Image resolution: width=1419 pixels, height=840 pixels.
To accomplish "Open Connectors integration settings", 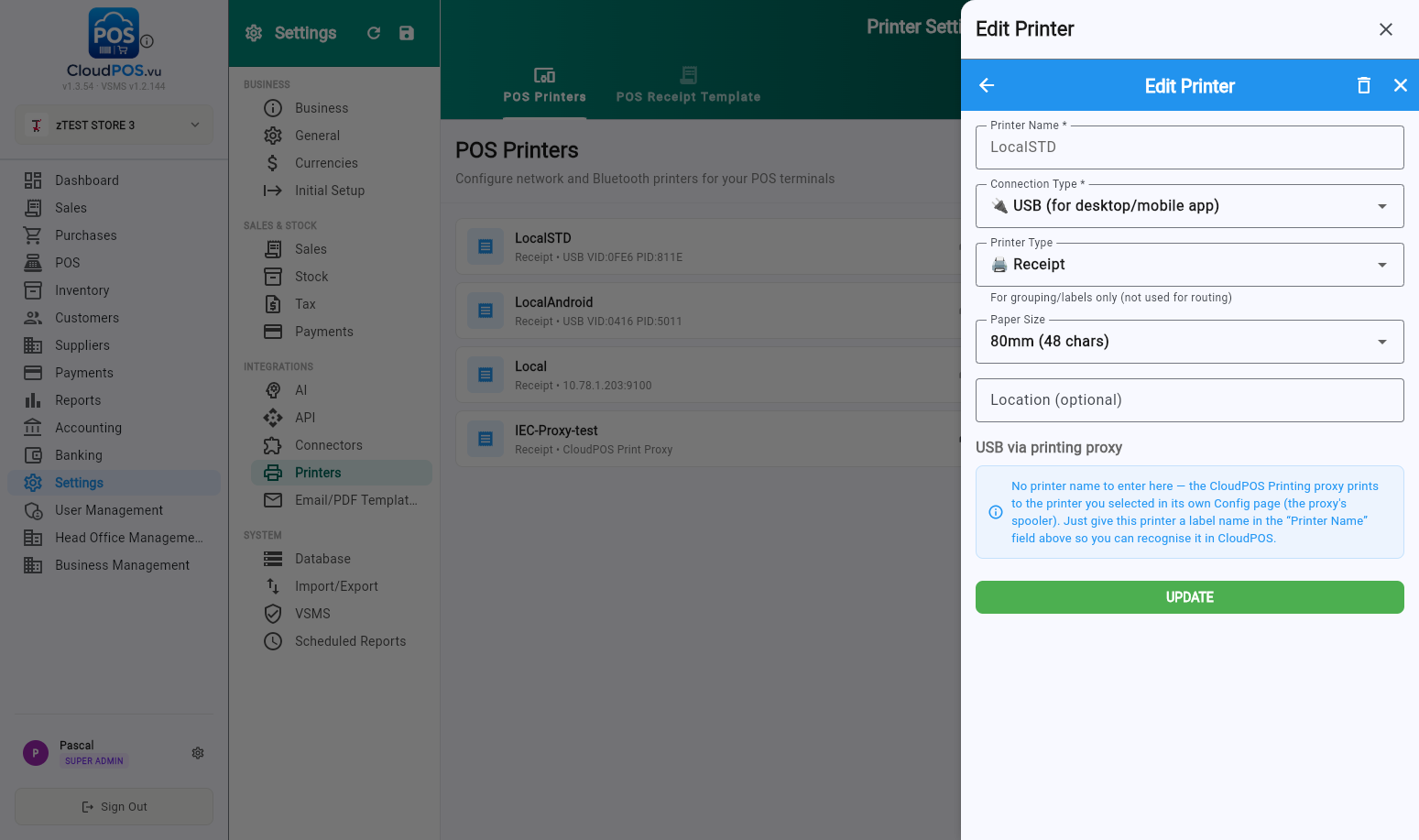I will point(341,445).
